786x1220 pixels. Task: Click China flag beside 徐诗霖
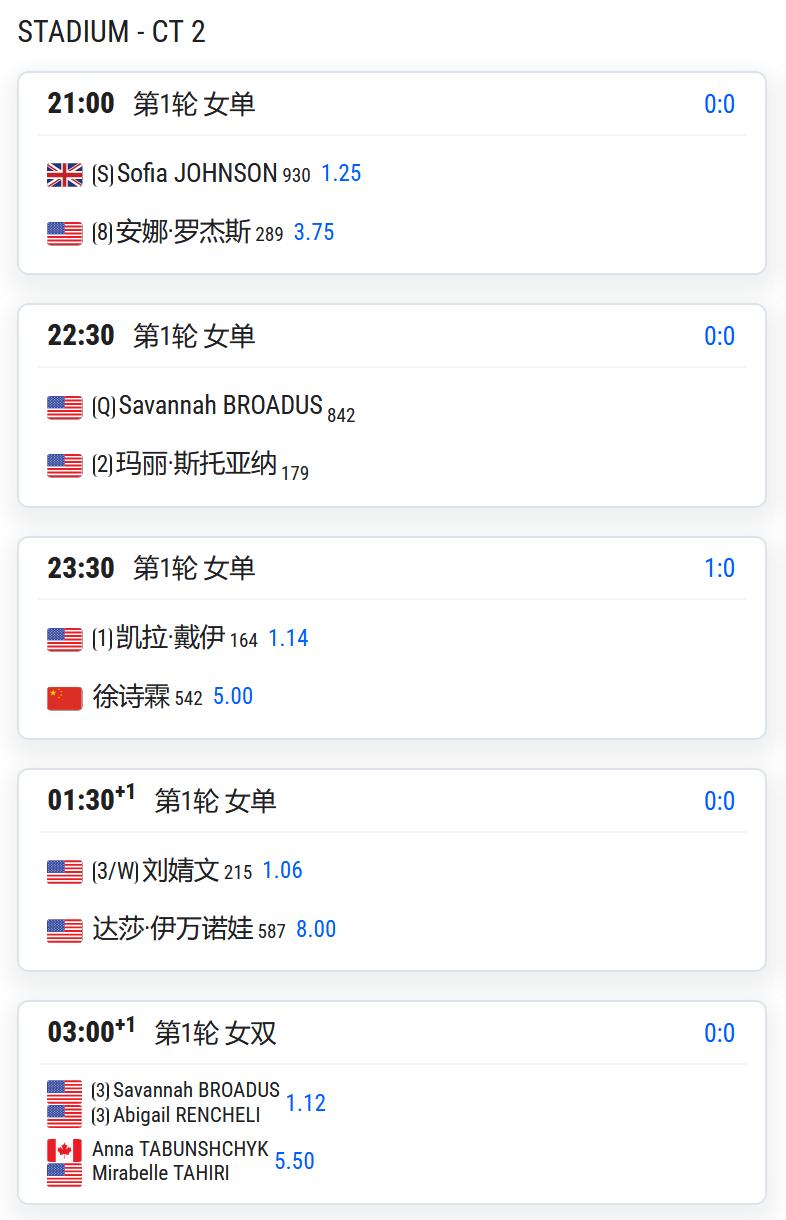coord(65,698)
